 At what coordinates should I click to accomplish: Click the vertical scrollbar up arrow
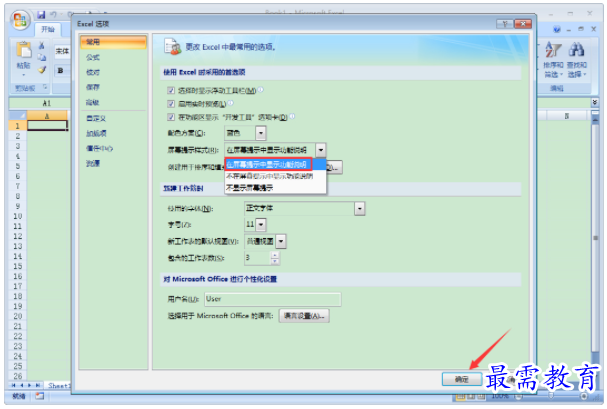click(x=595, y=119)
